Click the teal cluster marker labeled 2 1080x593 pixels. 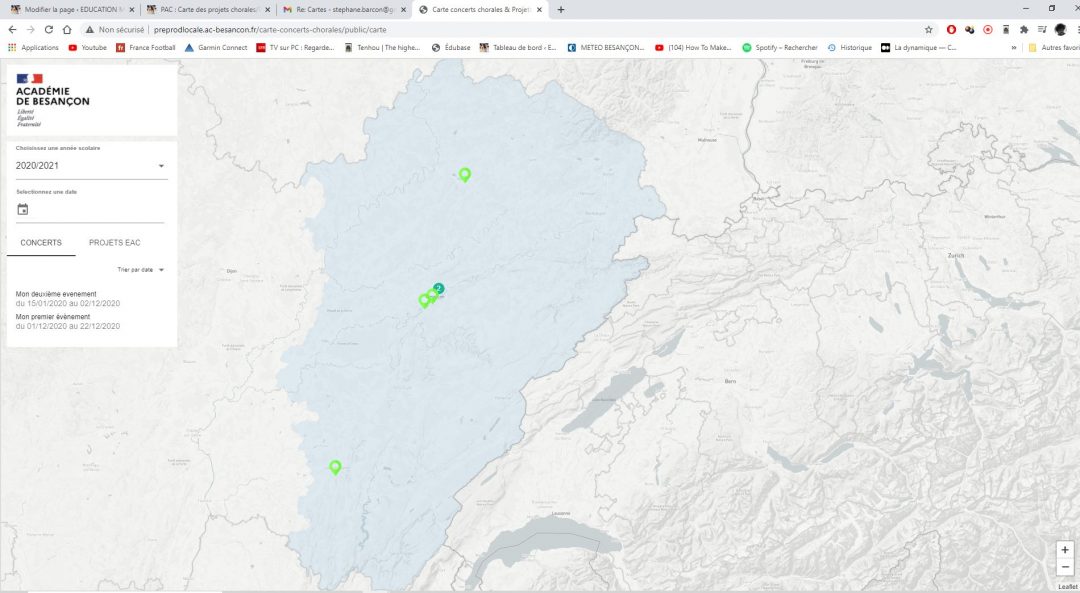coord(439,289)
